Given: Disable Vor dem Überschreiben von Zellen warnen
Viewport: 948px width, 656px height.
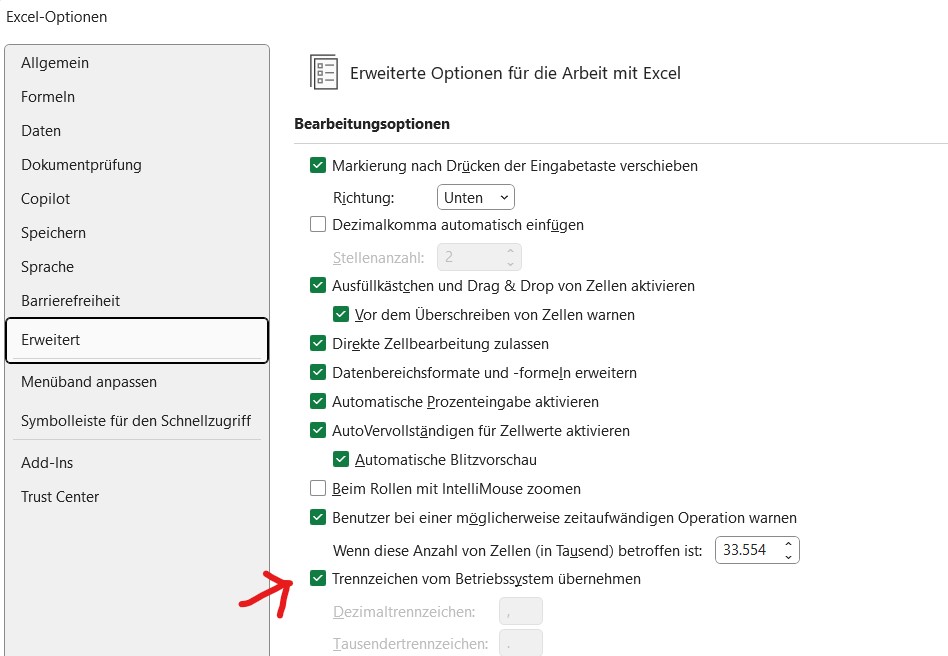Looking at the screenshot, I should pos(341,314).
